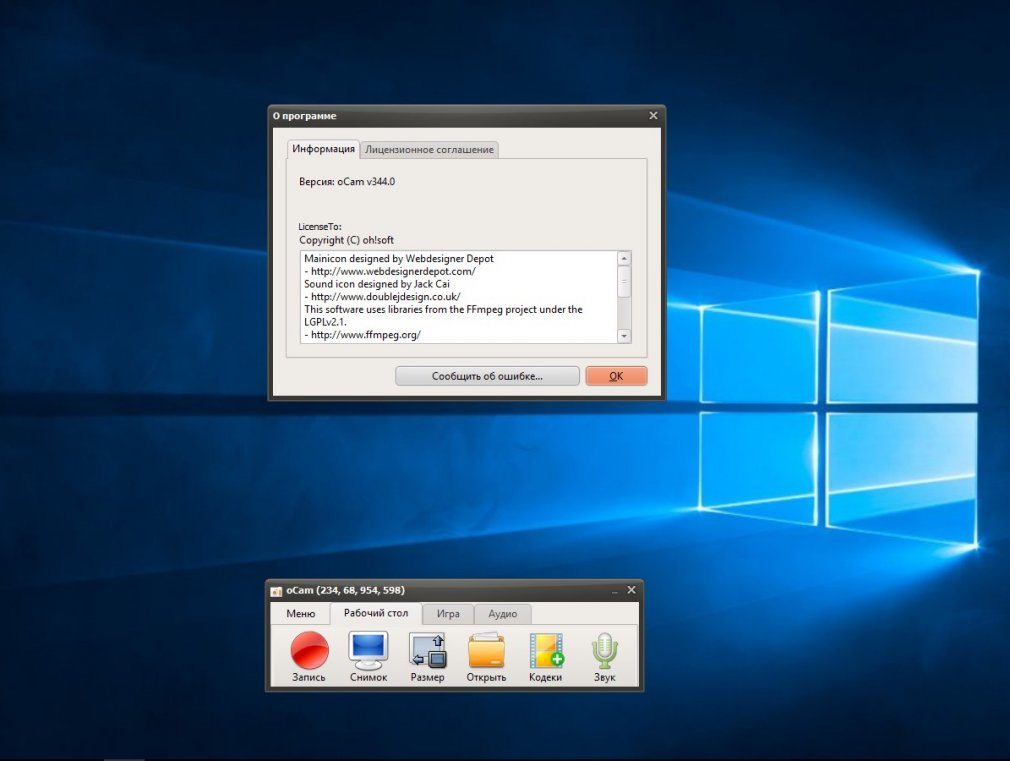This screenshot has height=761, width=1010.
Task: Open the Меню tab in oCam
Action: [301, 613]
